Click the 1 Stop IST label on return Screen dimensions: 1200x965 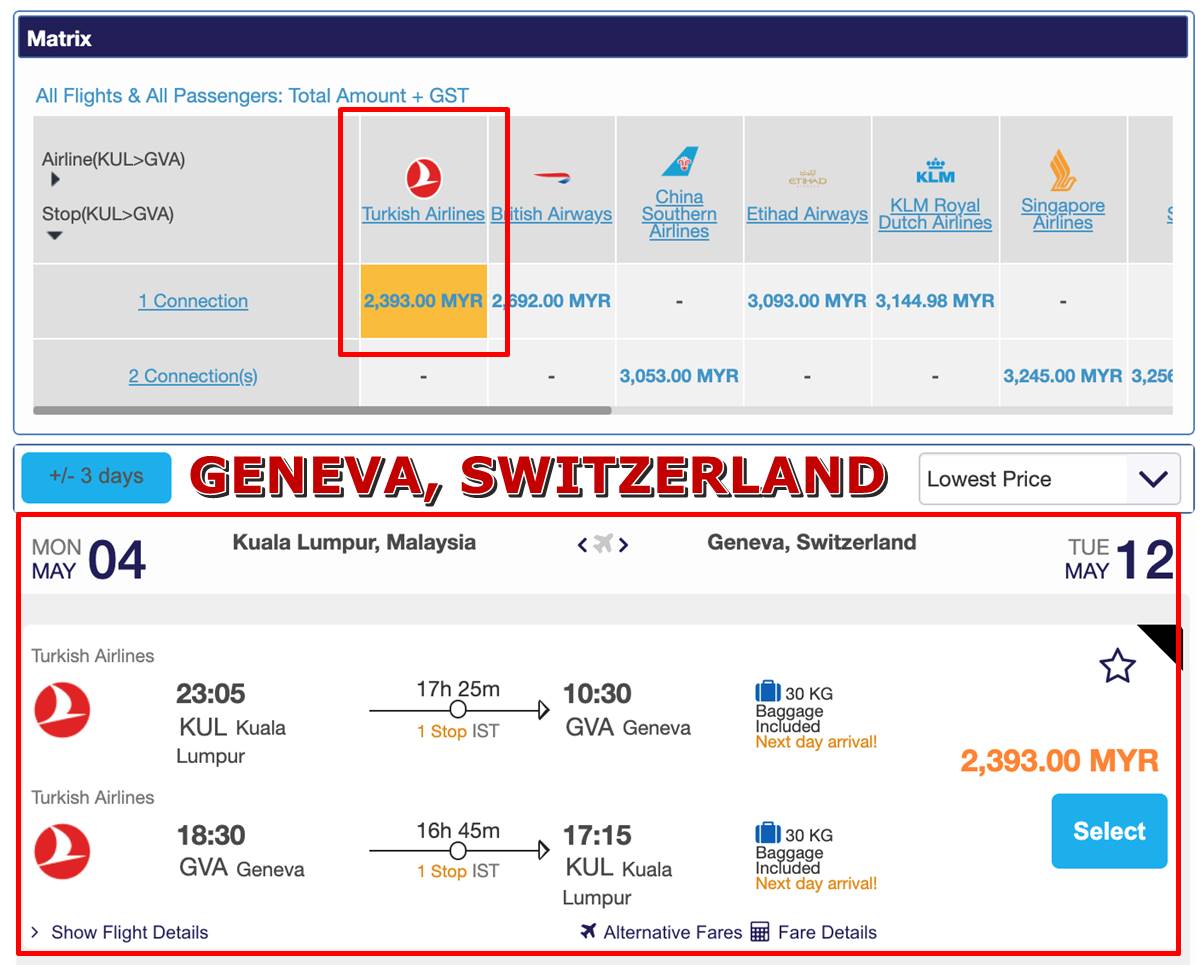click(x=458, y=872)
